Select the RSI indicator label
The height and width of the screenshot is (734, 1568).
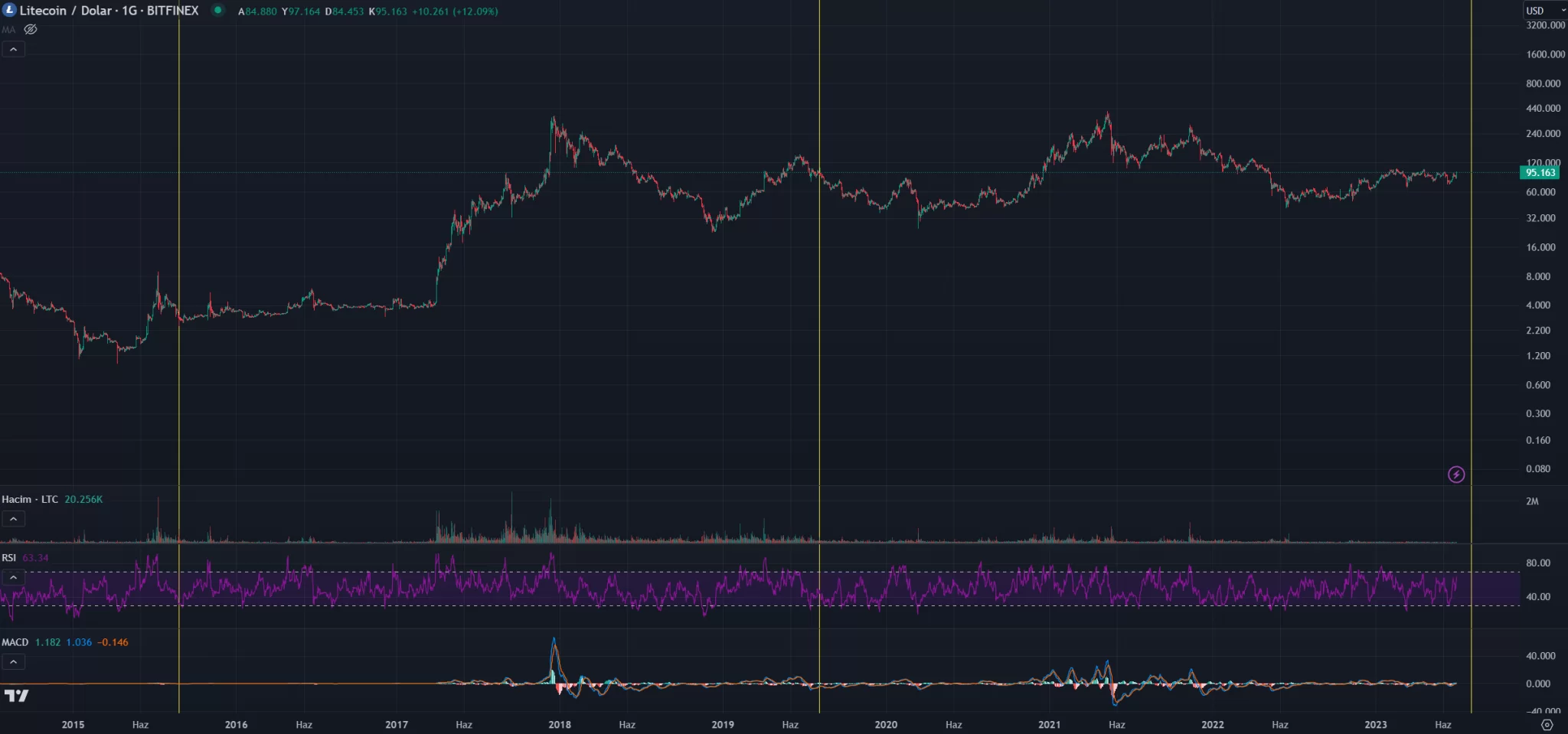click(x=8, y=557)
